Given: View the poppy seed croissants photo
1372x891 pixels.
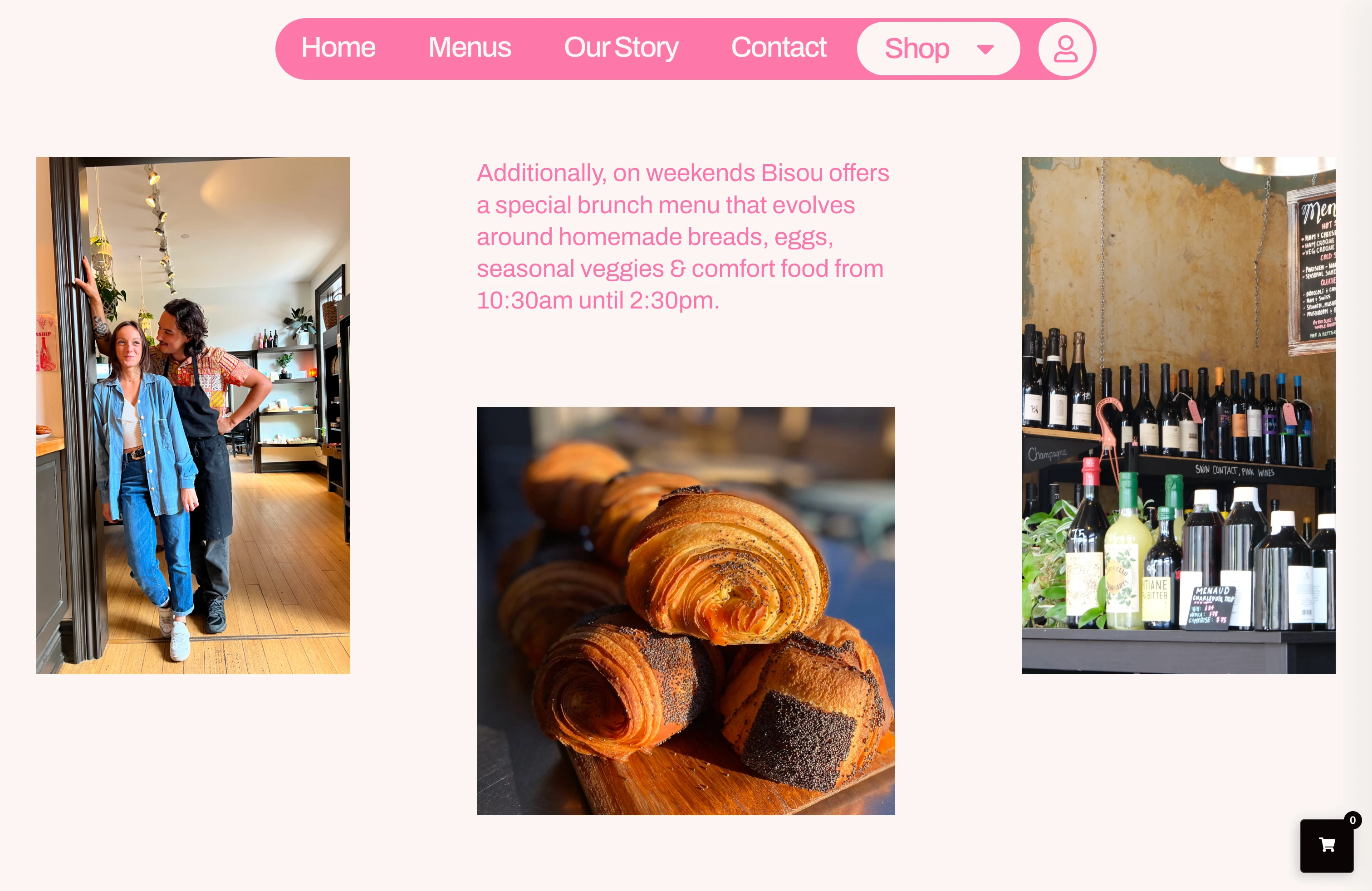Looking at the screenshot, I should pos(686,611).
